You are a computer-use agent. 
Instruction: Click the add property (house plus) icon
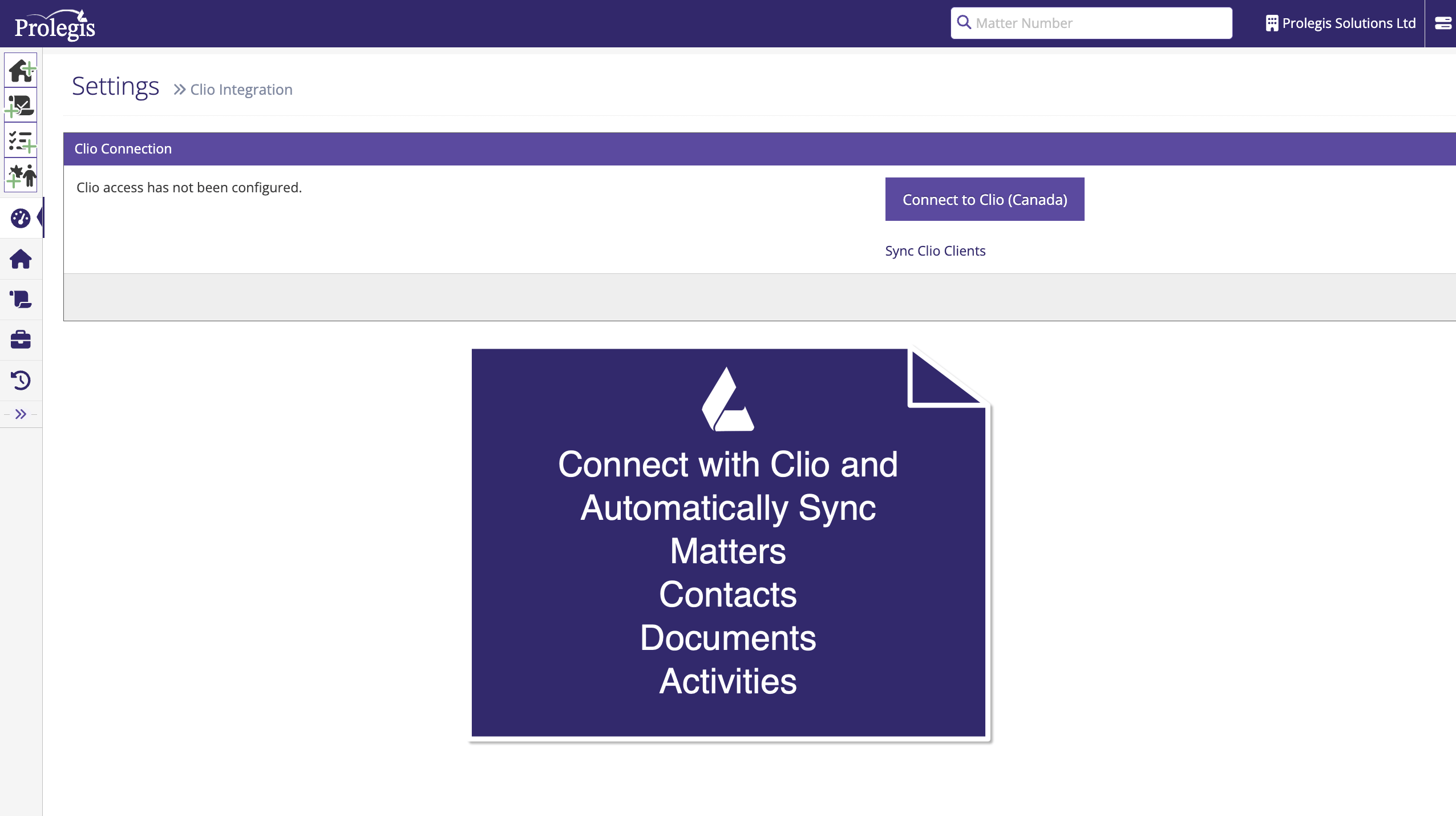click(x=21, y=70)
